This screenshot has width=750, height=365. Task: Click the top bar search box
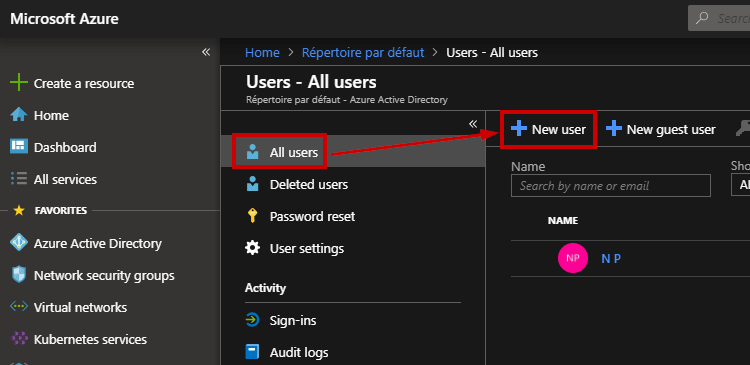pos(719,18)
